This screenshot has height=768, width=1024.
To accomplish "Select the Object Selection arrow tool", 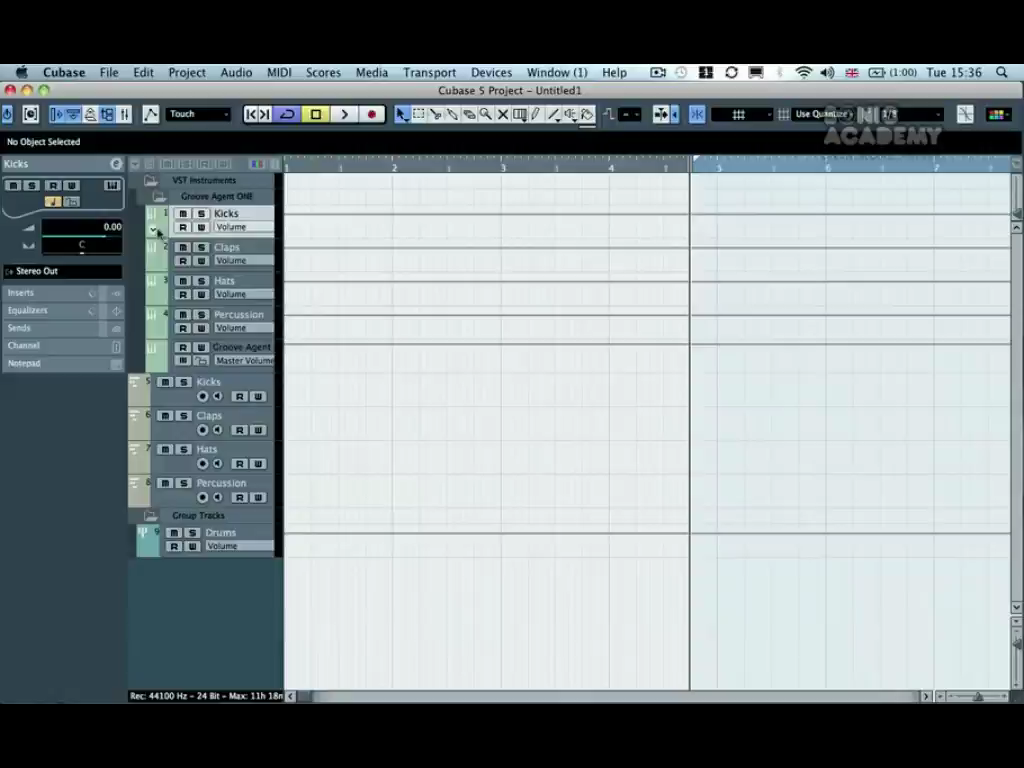I will click(402, 114).
